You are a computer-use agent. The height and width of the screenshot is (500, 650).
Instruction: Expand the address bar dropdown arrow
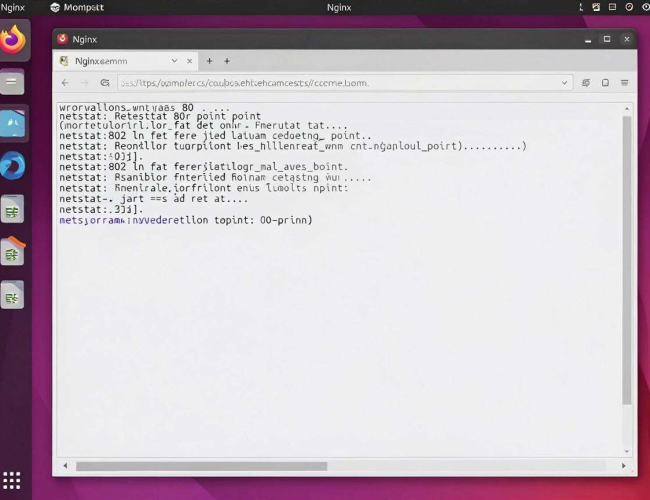[x=564, y=83]
